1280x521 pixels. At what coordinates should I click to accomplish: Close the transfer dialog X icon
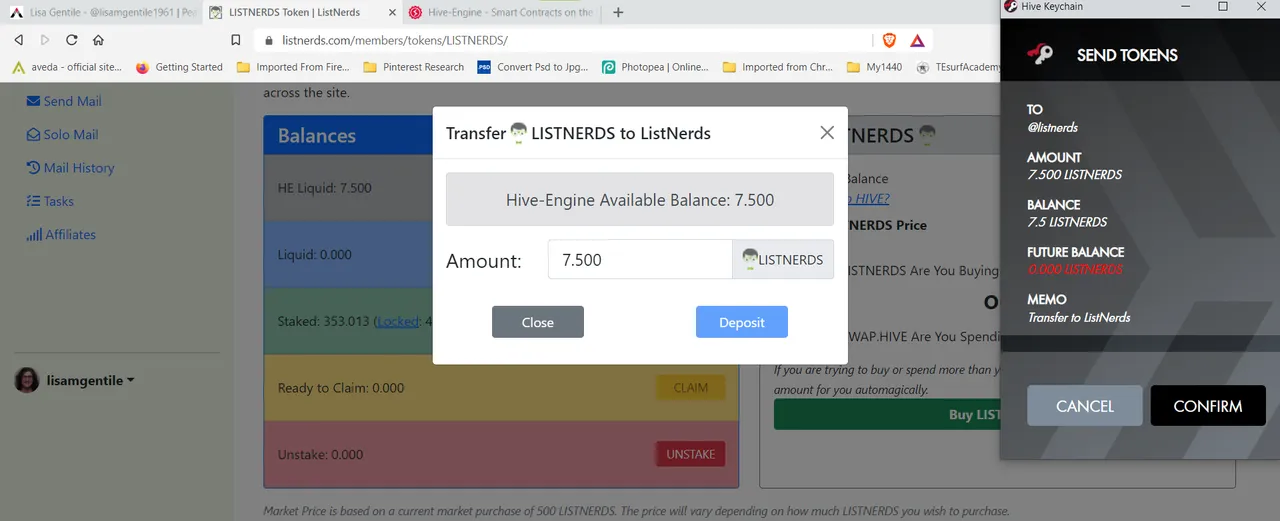pyautogui.click(x=827, y=132)
